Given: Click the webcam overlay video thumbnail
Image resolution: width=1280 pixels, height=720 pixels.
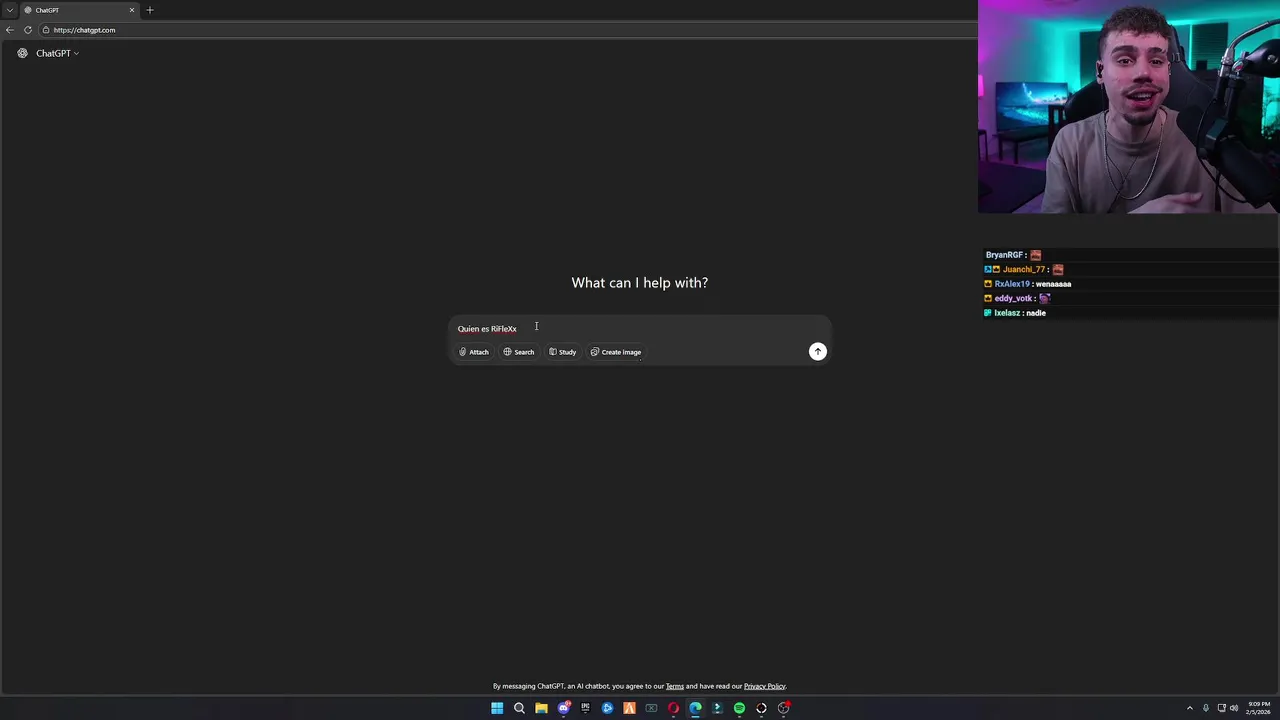Looking at the screenshot, I should (1129, 106).
